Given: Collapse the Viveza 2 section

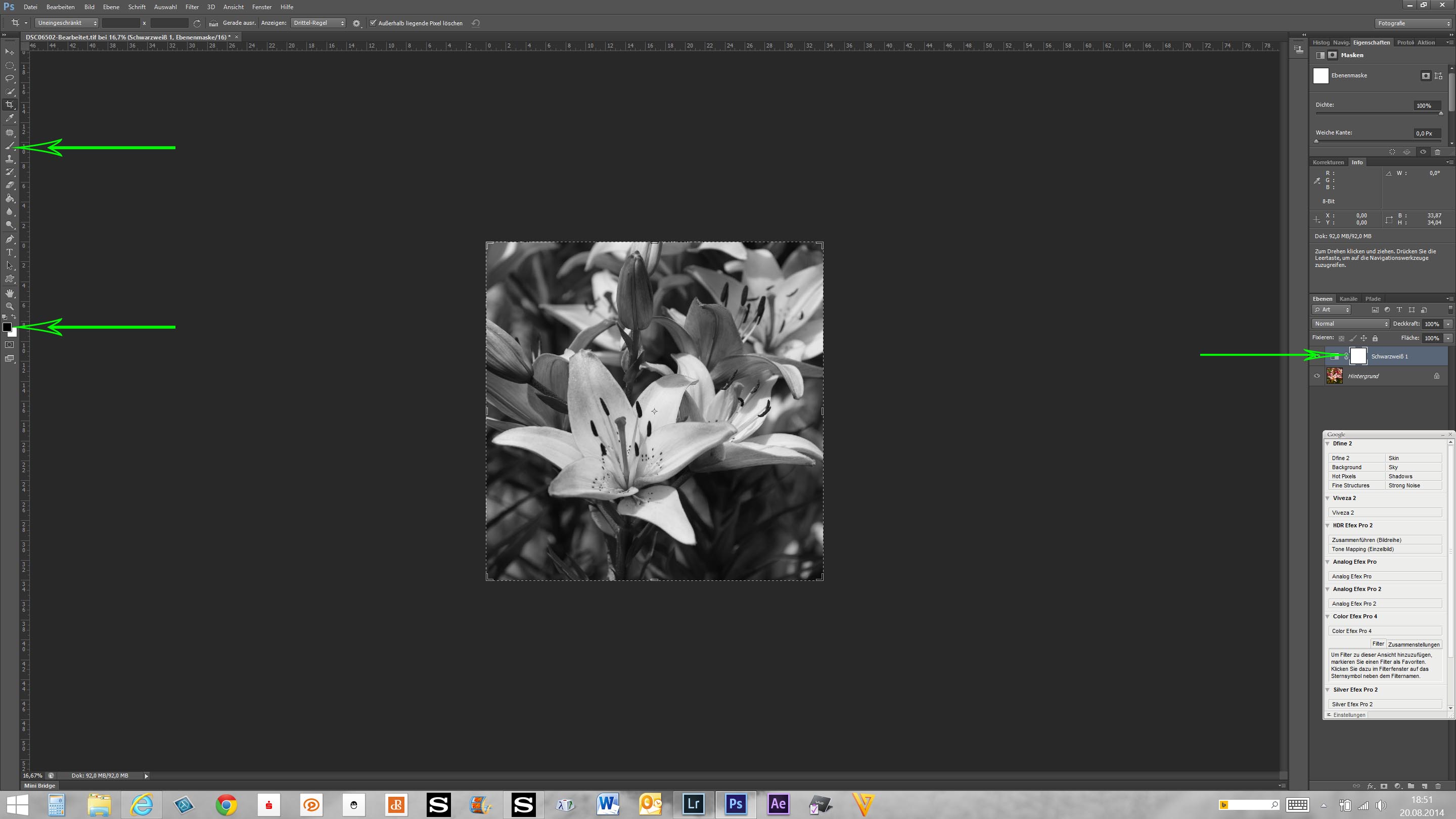Looking at the screenshot, I should (1328, 498).
